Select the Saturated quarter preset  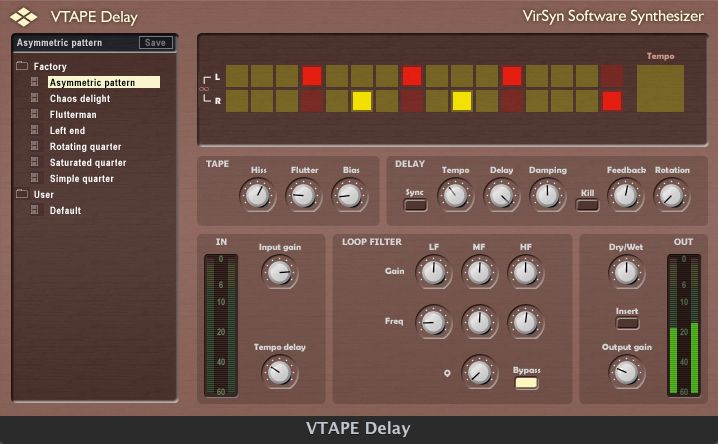click(88, 162)
